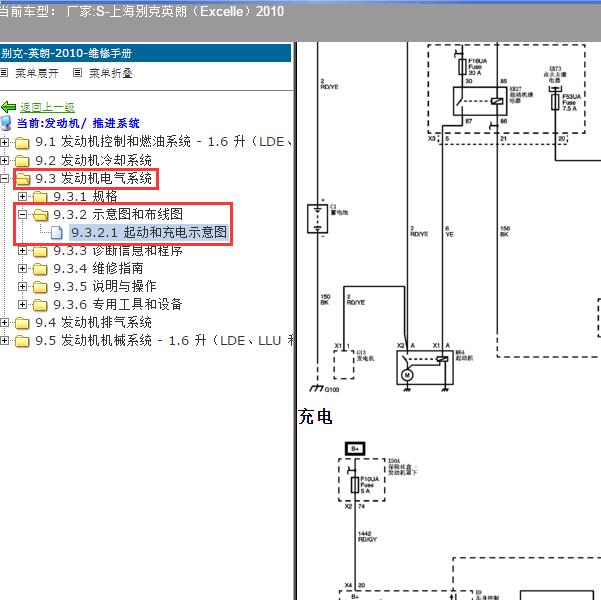Click folder icon of 9.5 发动机机械系统
This screenshot has height=600, width=601.
click(22, 341)
